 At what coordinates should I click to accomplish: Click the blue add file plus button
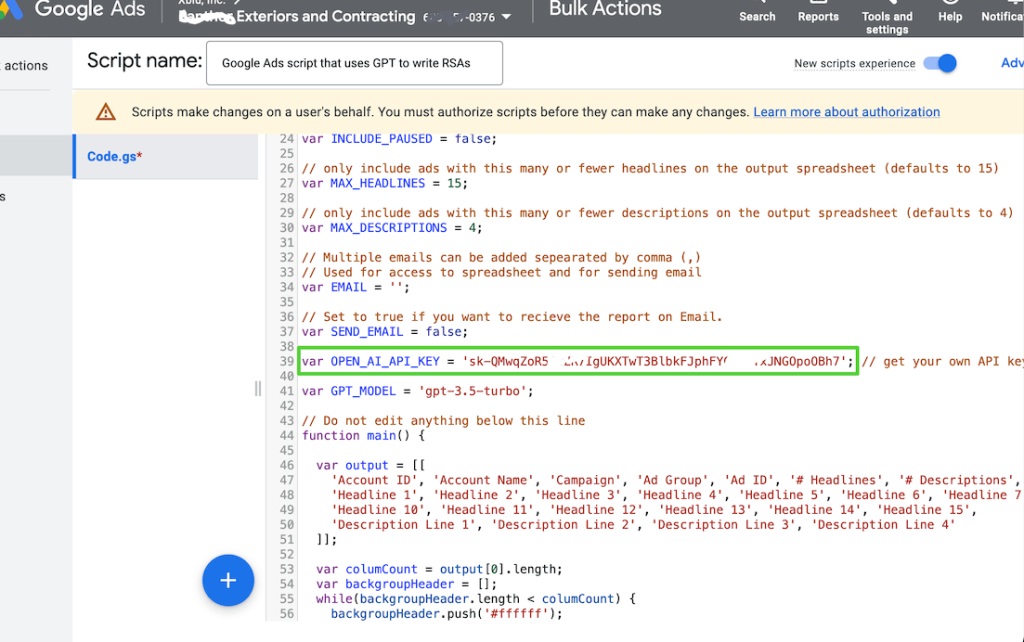(228, 581)
